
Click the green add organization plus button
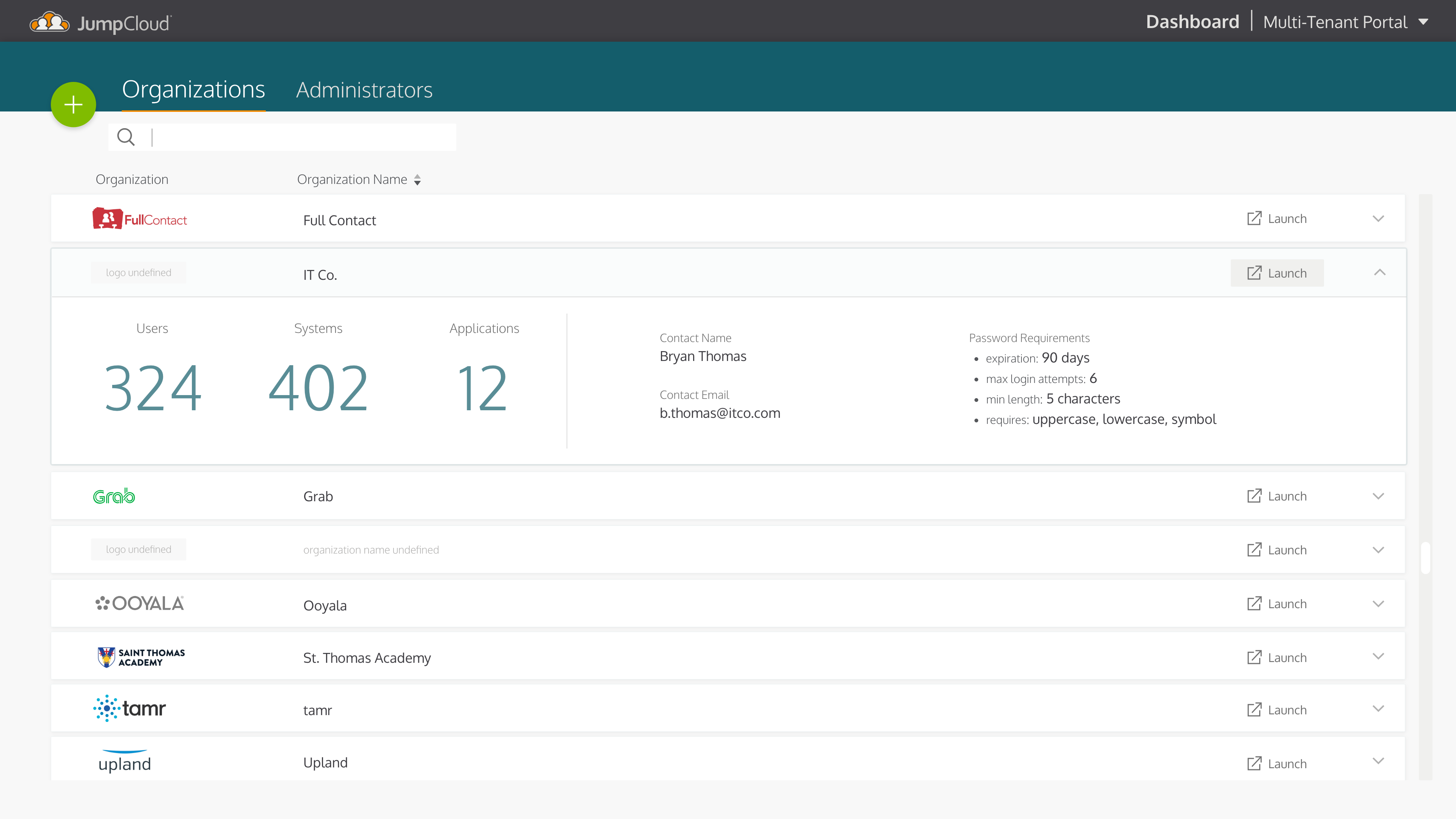tap(74, 105)
